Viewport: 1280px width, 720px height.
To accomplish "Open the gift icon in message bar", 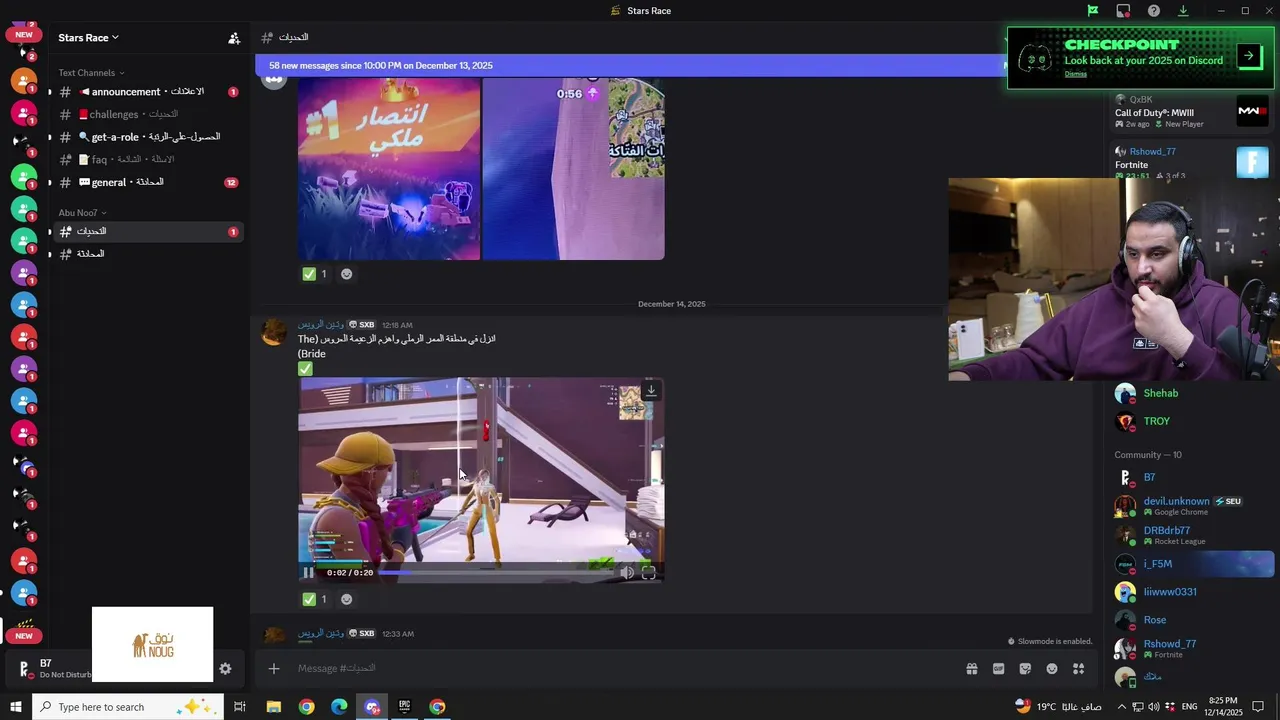I will [971, 669].
